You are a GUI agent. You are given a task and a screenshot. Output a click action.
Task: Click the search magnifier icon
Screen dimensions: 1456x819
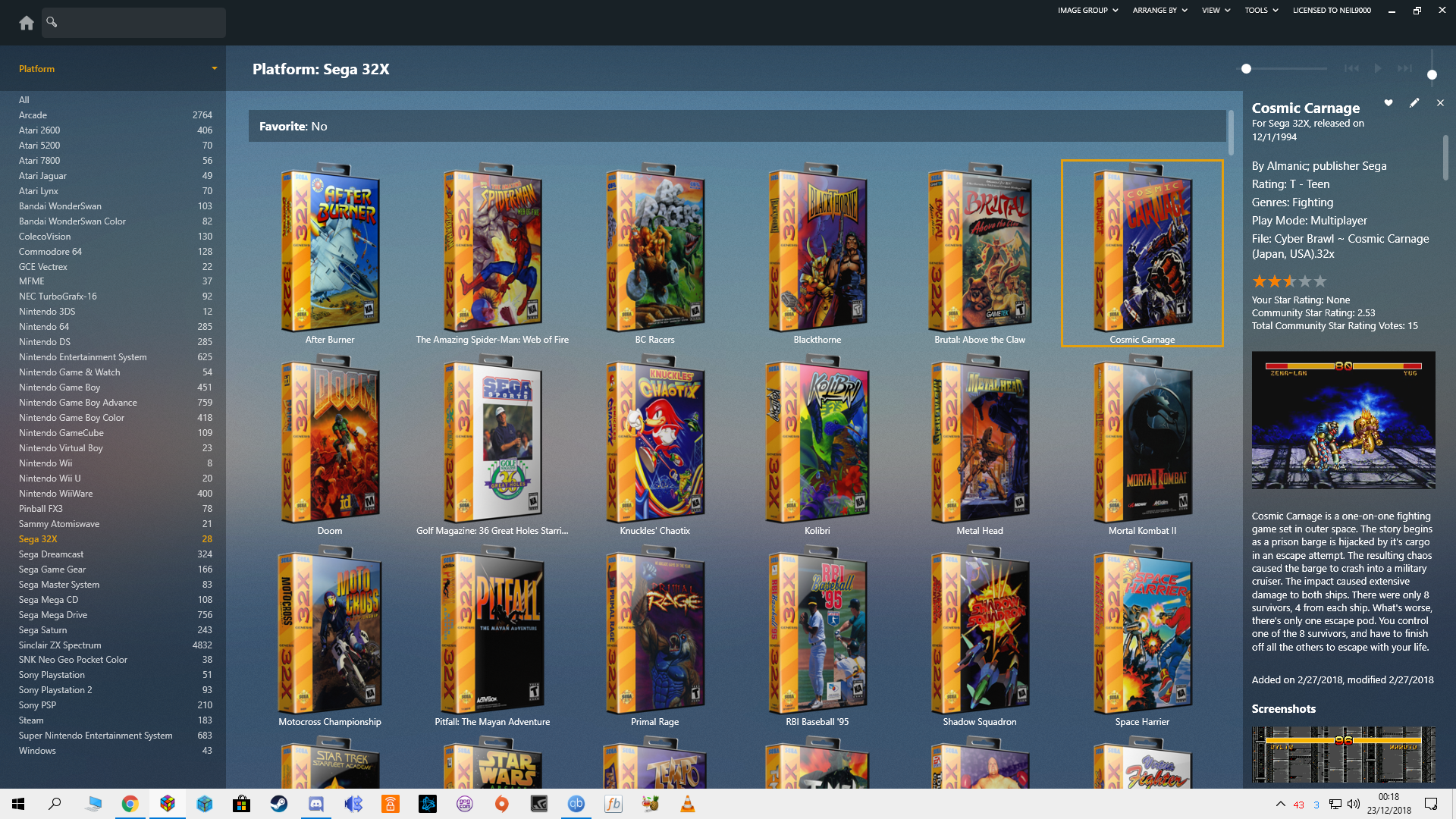click(x=52, y=22)
